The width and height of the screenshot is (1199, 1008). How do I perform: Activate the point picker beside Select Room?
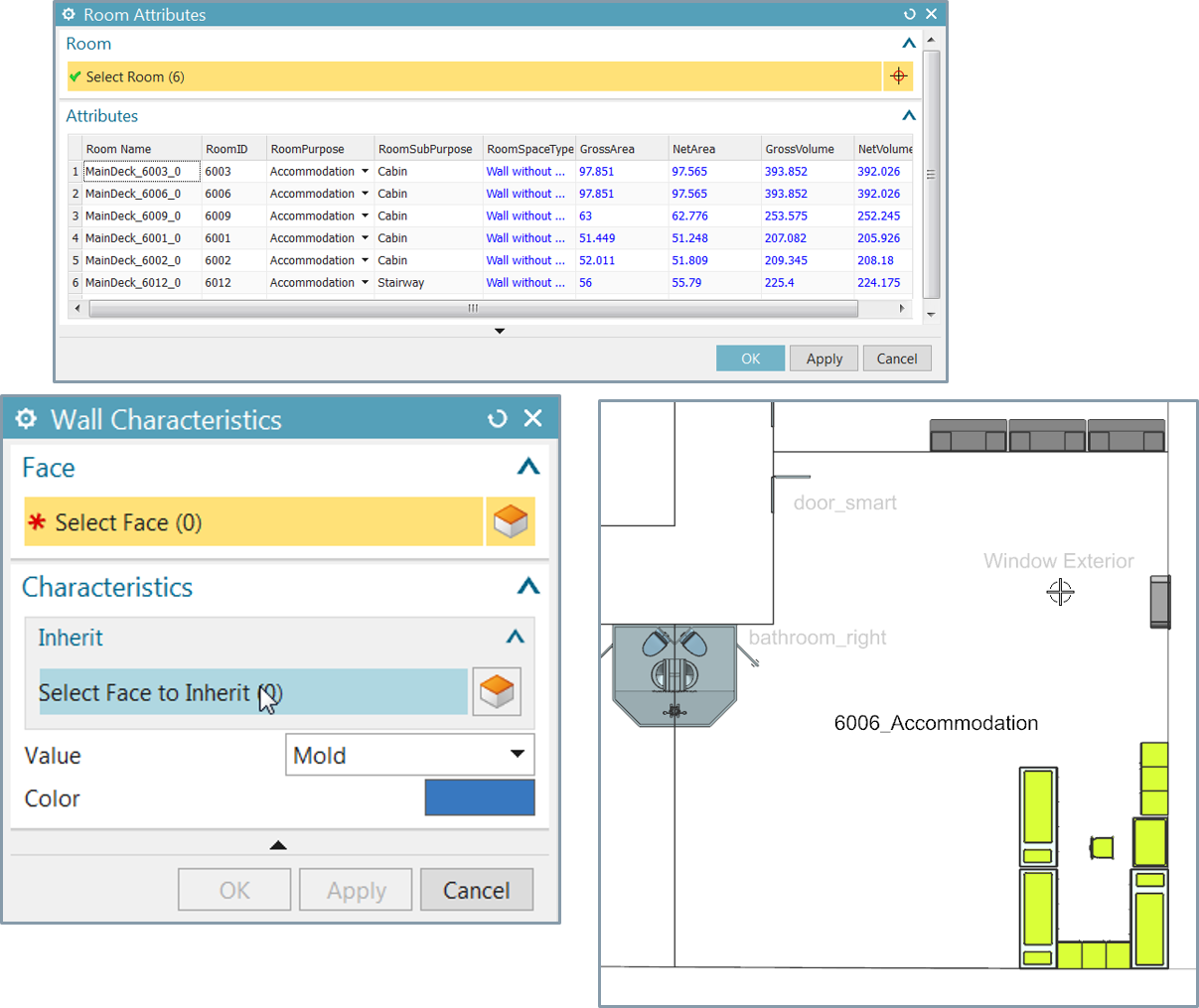click(x=899, y=75)
